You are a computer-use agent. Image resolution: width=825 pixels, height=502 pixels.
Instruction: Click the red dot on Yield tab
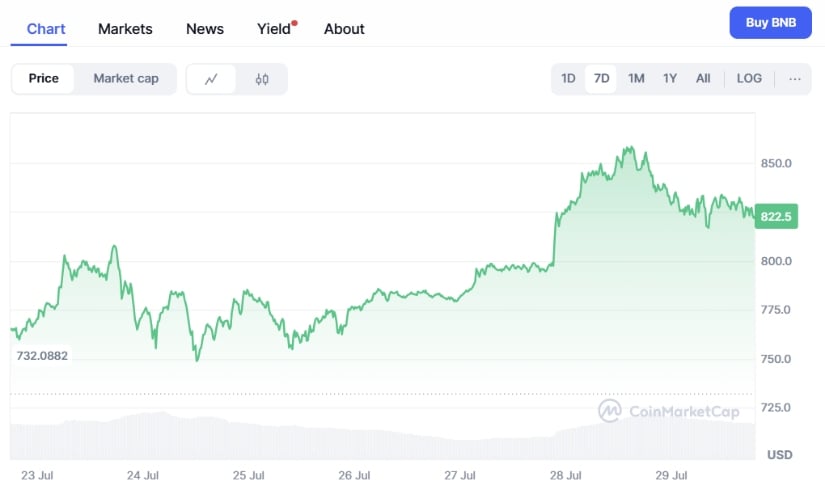295,22
